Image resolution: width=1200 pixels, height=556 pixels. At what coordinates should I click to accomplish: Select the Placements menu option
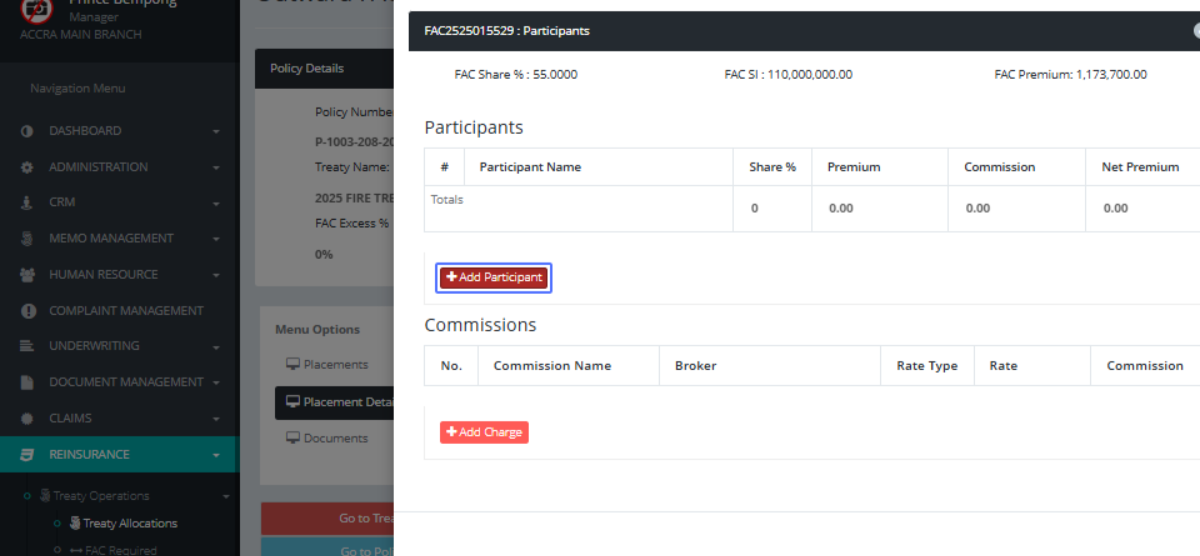[335, 365]
